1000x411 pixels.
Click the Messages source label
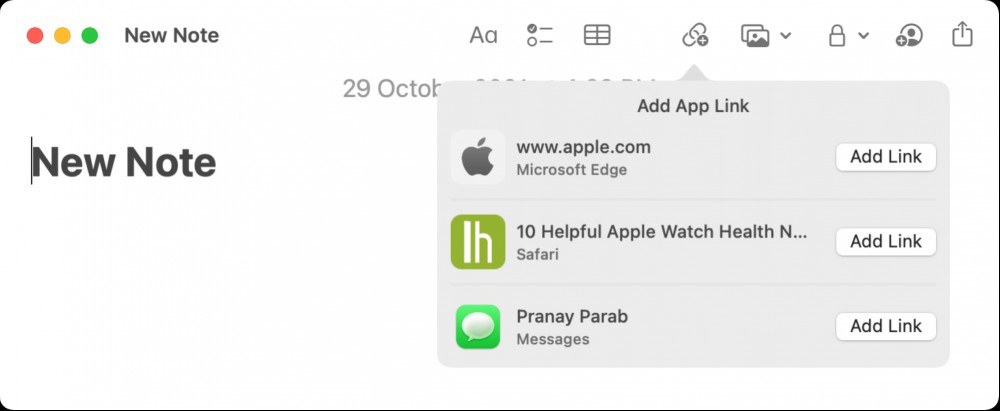(x=553, y=340)
